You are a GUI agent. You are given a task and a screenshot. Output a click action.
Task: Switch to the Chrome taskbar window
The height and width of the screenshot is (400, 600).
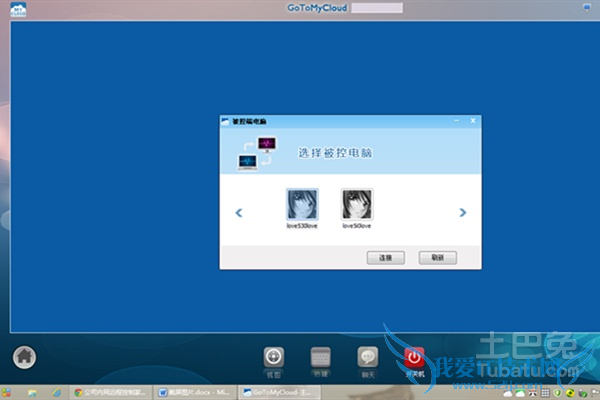(x=110, y=392)
